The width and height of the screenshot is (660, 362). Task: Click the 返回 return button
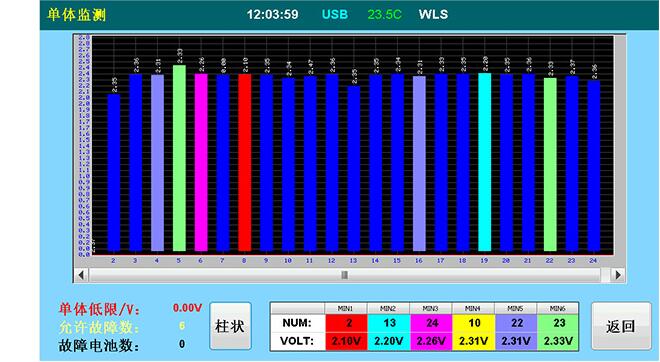[621, 326]
